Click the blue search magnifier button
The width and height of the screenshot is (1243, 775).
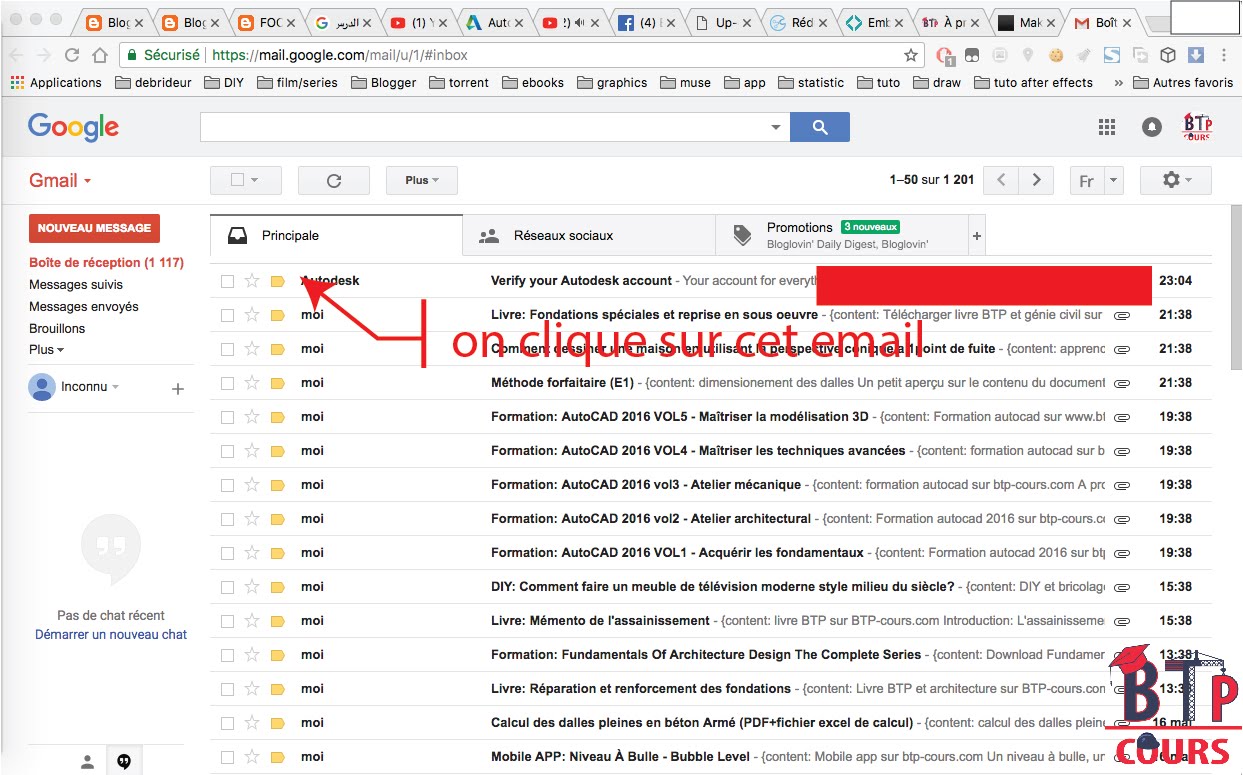(819, 127)
